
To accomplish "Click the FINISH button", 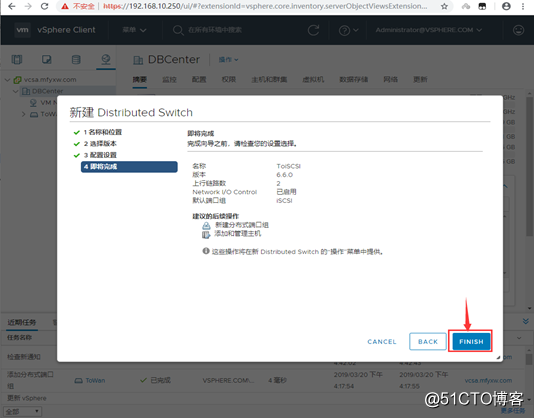I will pos(471,341).
